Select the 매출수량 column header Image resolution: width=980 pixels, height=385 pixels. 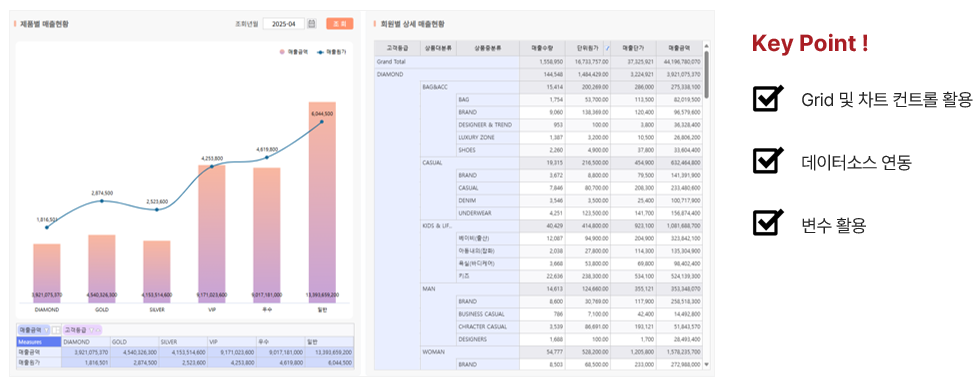[x=542, y=48]
